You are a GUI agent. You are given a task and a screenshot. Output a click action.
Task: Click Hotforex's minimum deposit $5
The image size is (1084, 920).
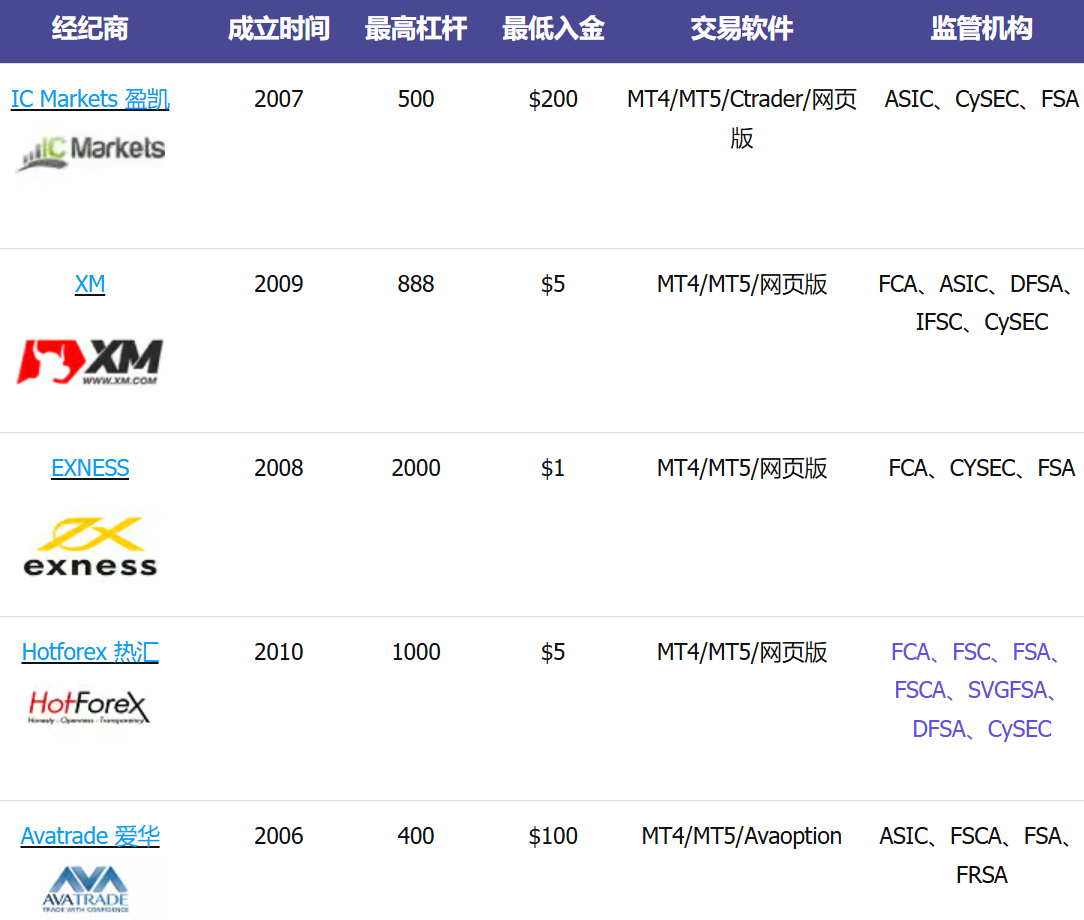tap(553, 652)
